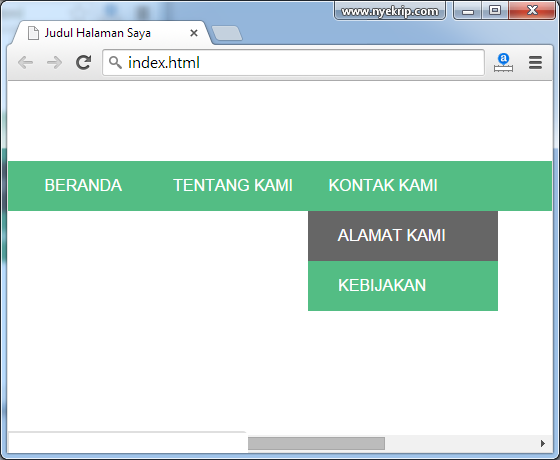The width and height of the screenshot is (560, 460).
Task: Click the search magnifier in the address bar
Action: (115, 62)
